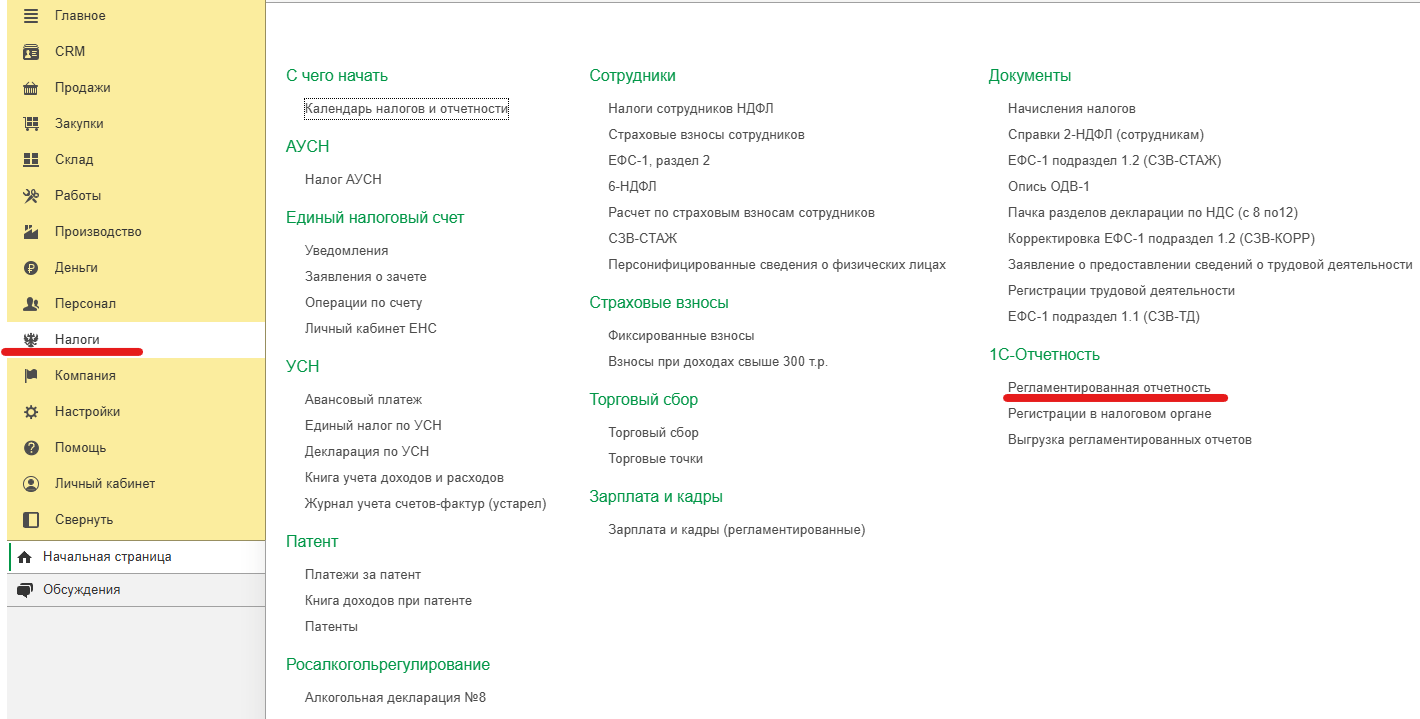Open the Персонал menu section
The height and width of the screenshot is (719, 1420).
[85, 304]
